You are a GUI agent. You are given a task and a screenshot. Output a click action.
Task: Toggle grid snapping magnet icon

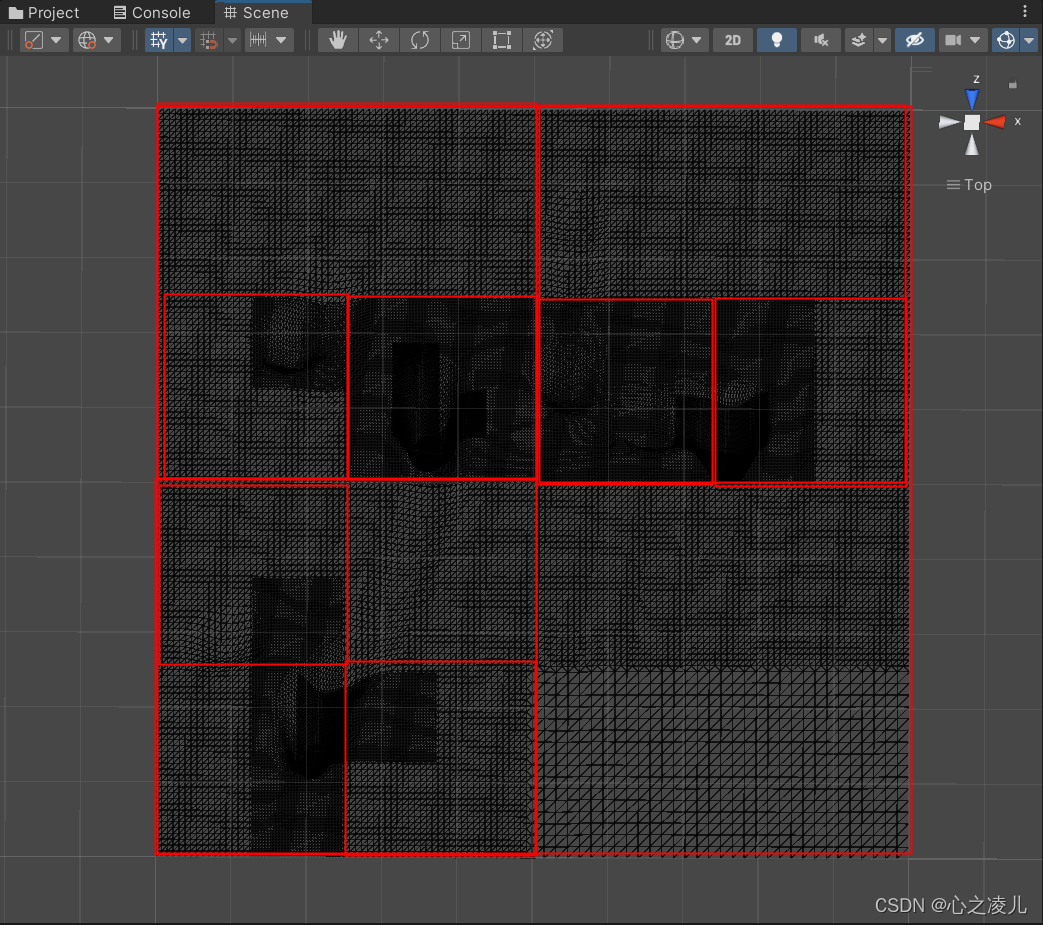[209, 41]
